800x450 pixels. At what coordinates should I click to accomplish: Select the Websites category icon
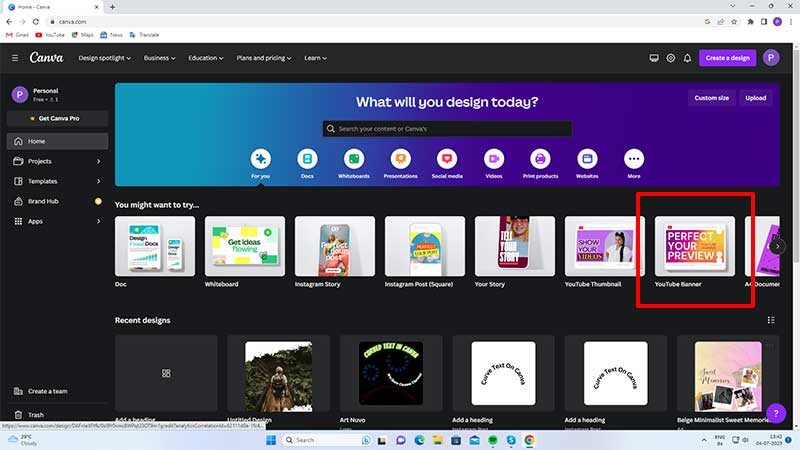pyautogui.click(x=587, y=159)
